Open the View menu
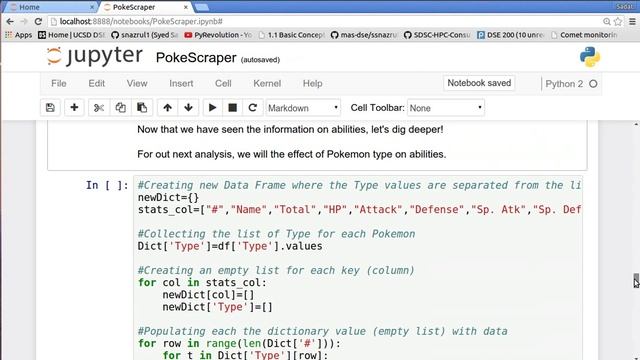The height and width of the screenshot is (360, 640). (137, 84)
